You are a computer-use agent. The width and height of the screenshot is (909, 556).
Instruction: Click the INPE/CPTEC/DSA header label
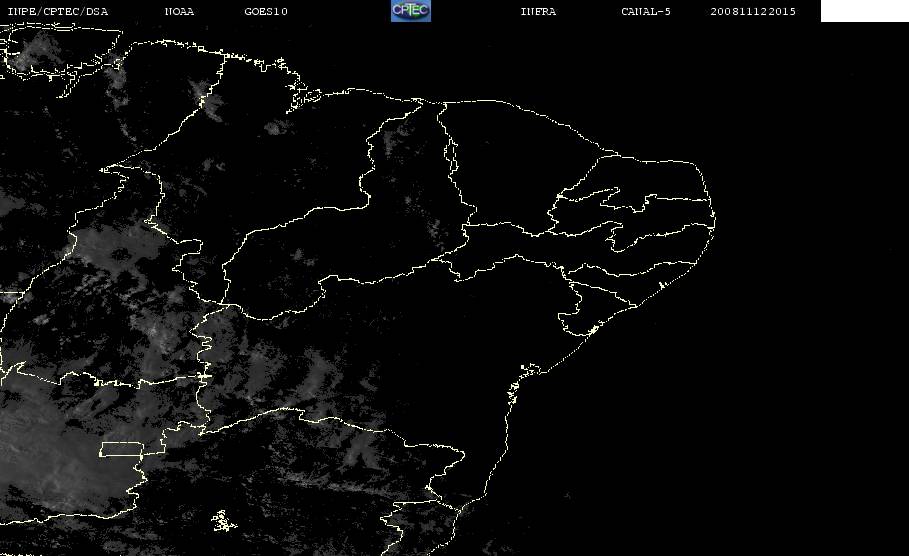pyautogui.click(x=57, y=11)
